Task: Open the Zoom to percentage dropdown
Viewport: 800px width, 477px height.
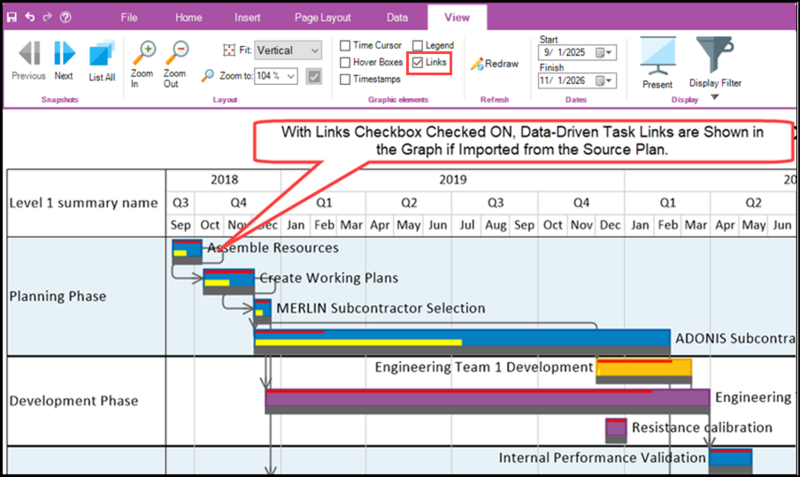Action: (291, 76)
